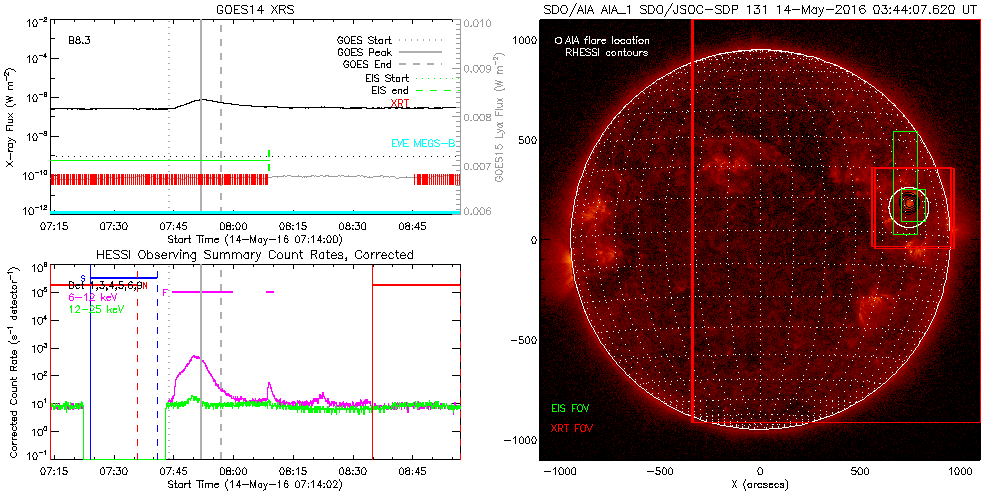Click the AIA flare location circle on the Sun

click(909, 206)
